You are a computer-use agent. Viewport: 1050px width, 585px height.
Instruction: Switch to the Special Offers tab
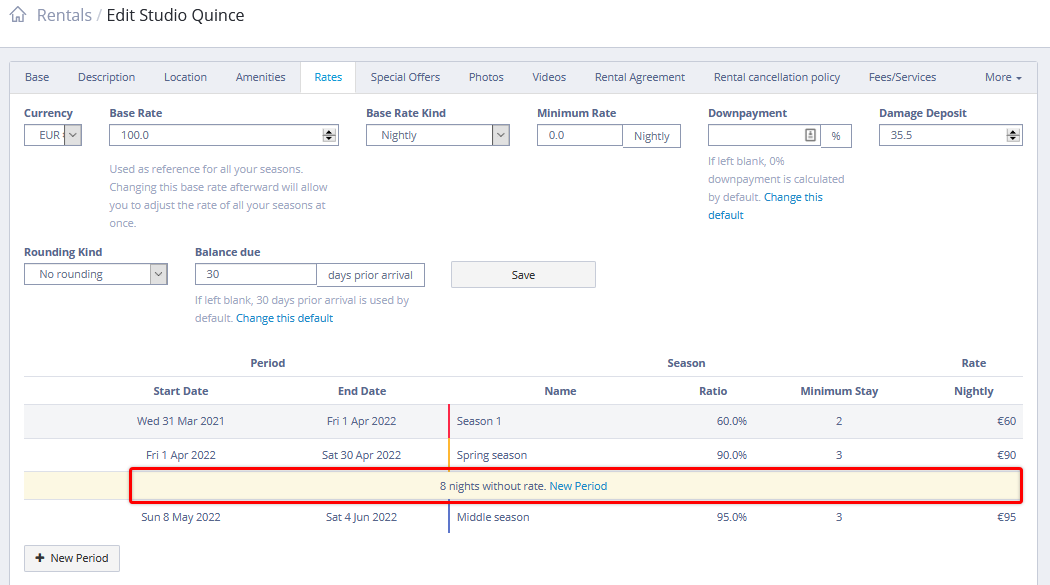[405, 77]
